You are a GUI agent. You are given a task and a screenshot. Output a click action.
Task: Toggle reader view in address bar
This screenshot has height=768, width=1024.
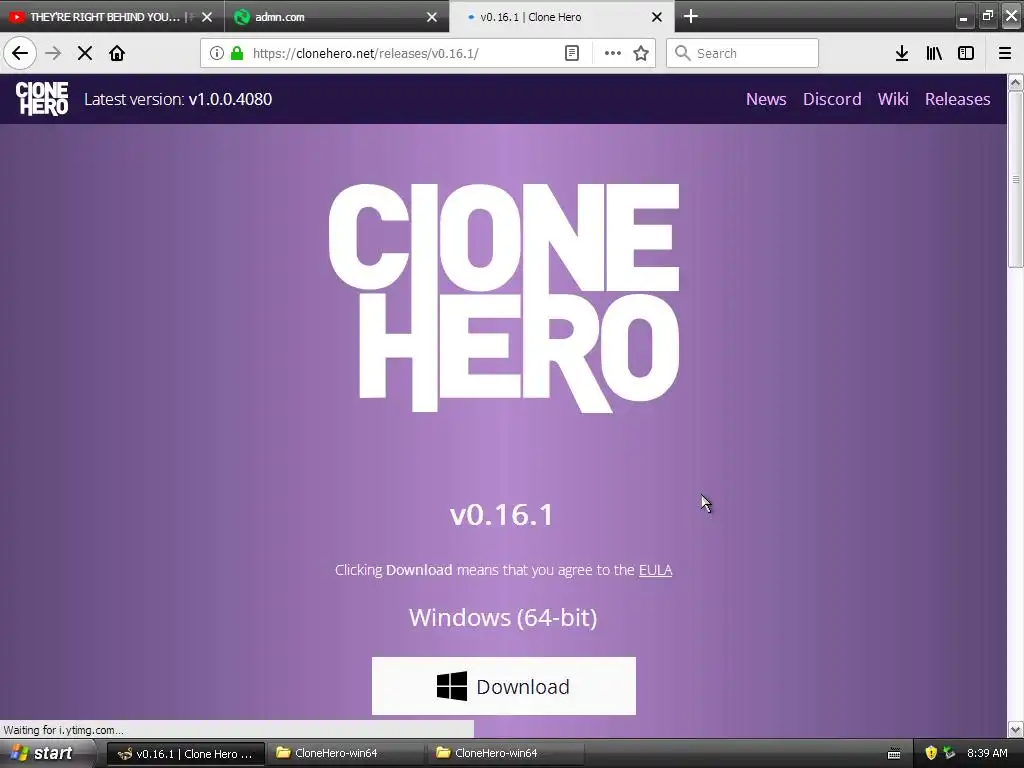tap(571, 53)
